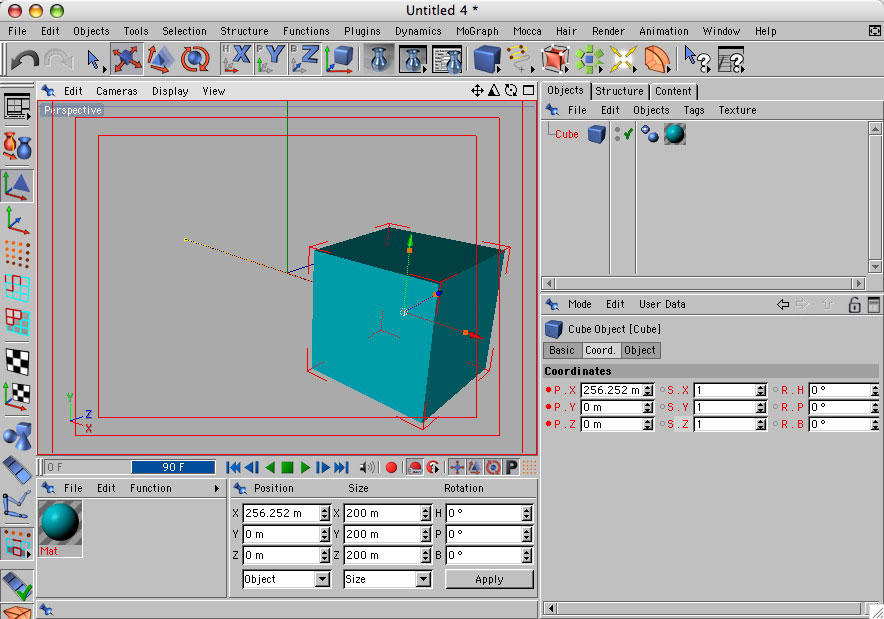Open the Object coordinate mode dropdown
The width and height of the screenshot is (884, 619).
[x=286, y=579]
